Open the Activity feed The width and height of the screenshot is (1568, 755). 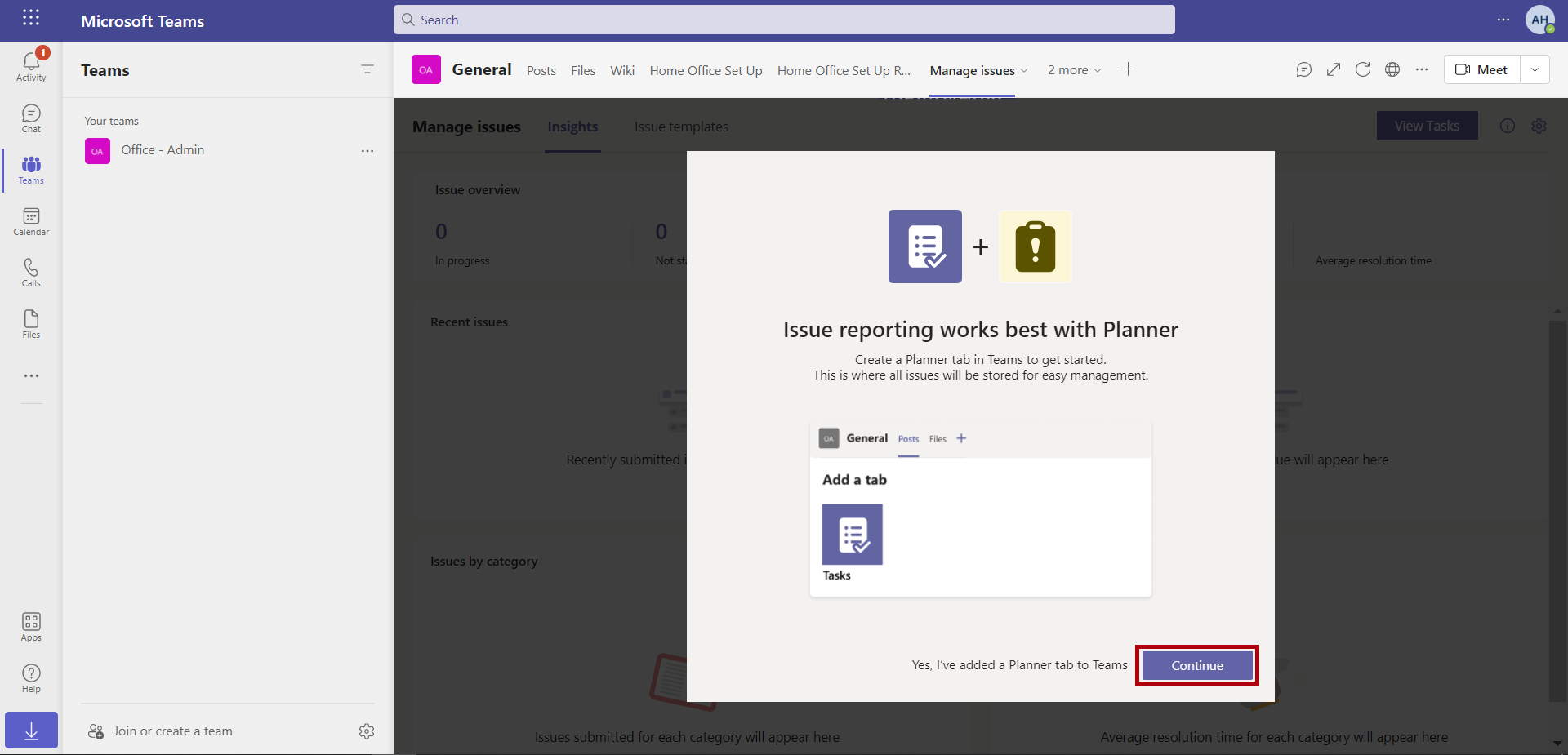(x=31, y=64)
